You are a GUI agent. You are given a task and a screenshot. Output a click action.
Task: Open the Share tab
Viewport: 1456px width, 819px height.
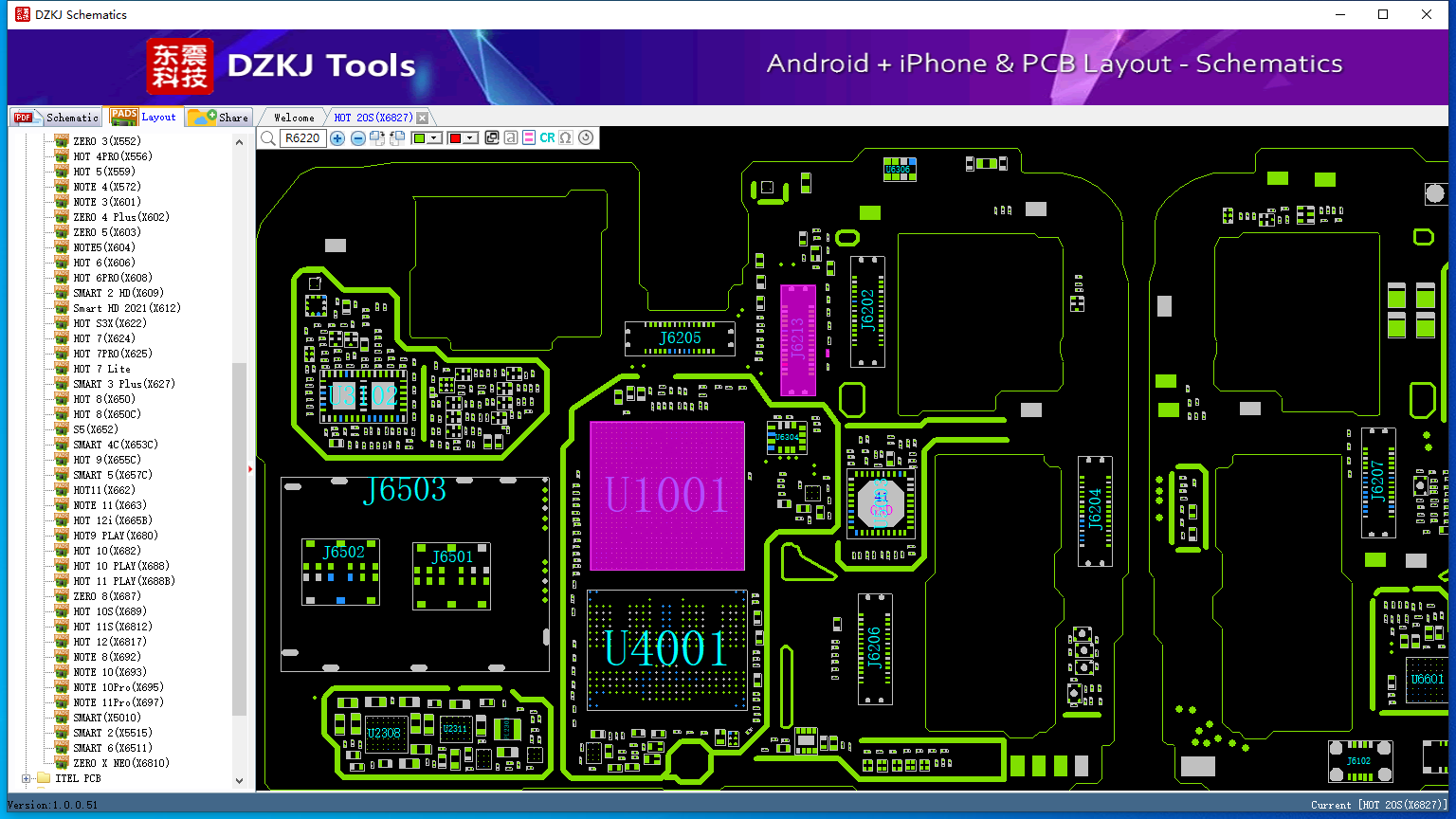[218, 118]
